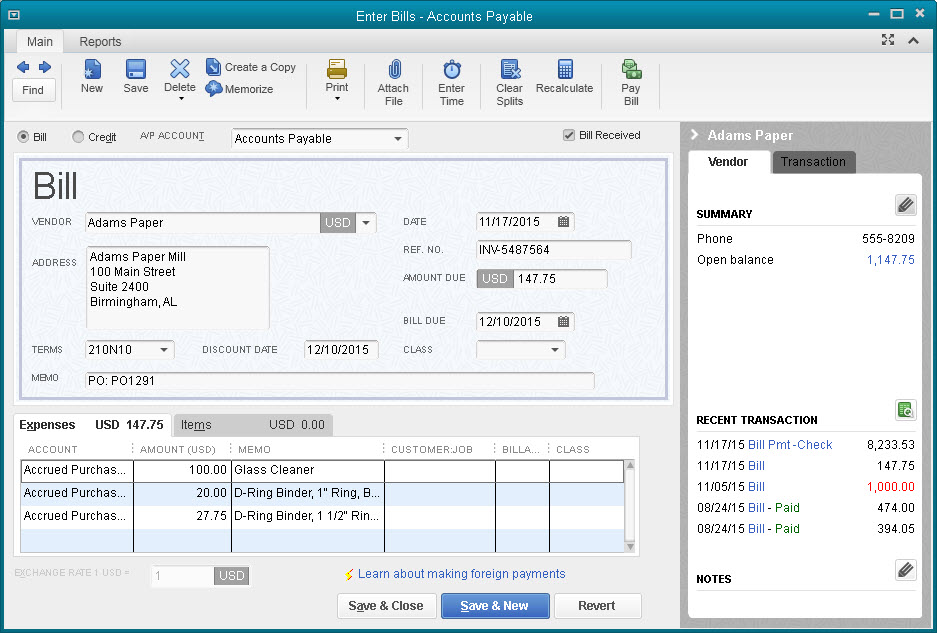Click the Save & Close button
937x633 pixels.
click(386, 606)
